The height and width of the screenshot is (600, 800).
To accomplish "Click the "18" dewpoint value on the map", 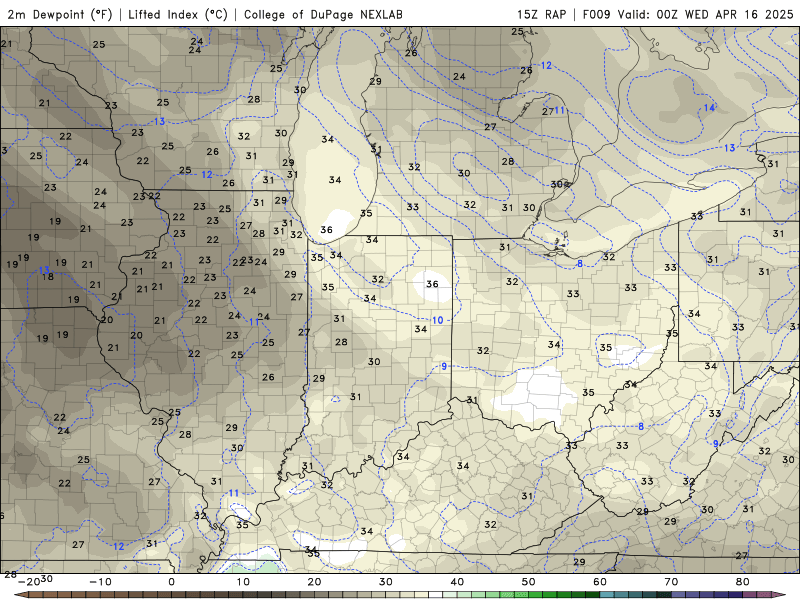I will 47,277.
